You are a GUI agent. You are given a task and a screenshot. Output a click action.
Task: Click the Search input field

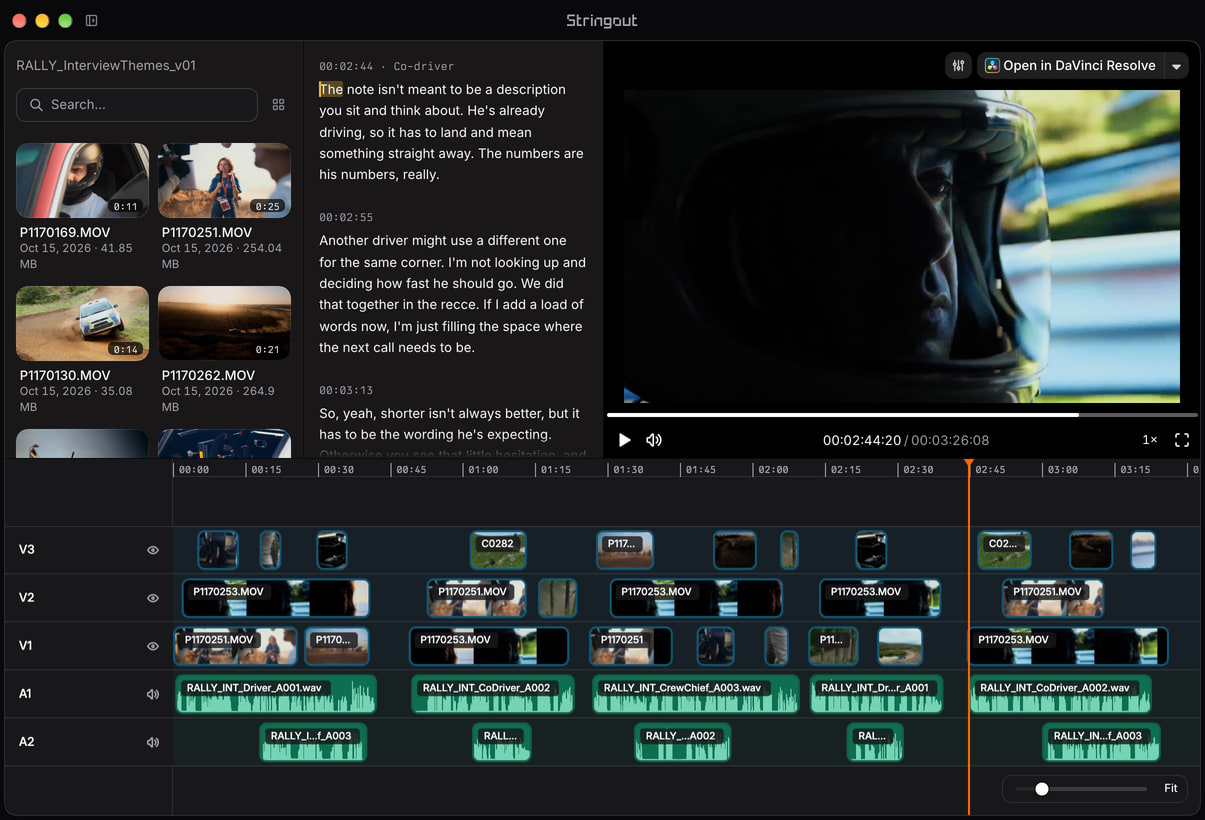(x=137, y=105)
